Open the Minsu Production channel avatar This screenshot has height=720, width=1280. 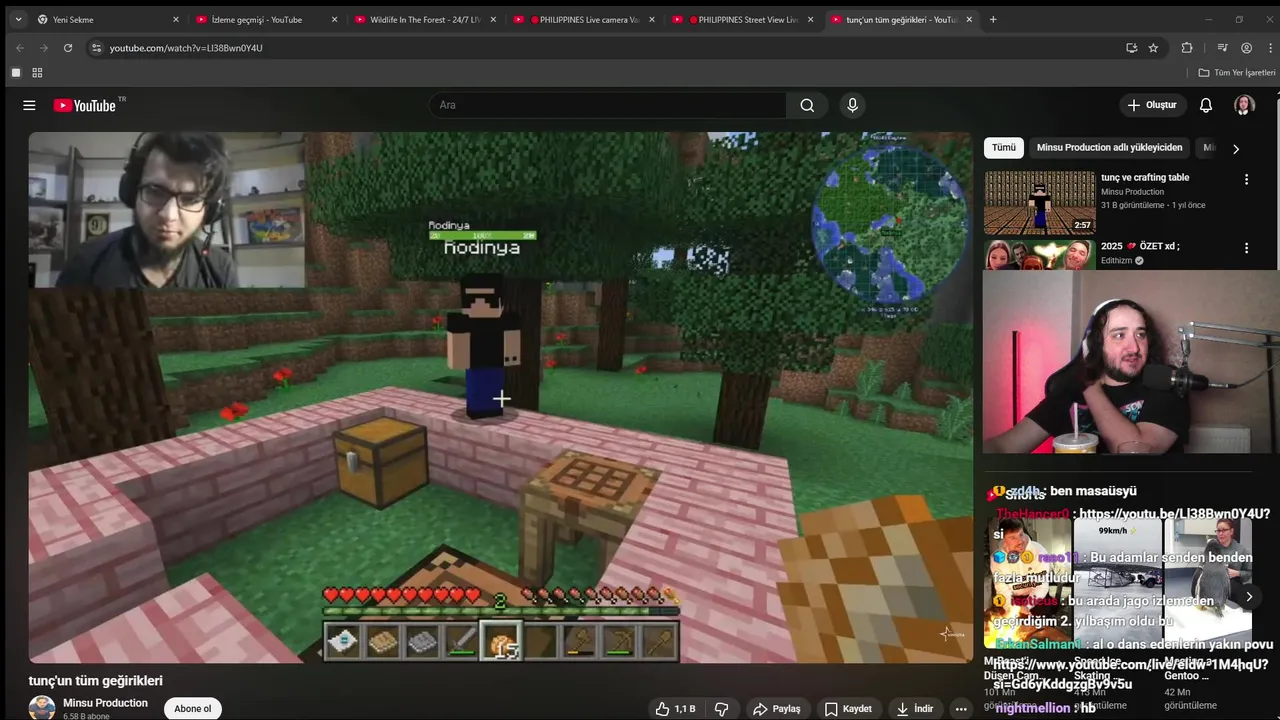tap(42, 708)
